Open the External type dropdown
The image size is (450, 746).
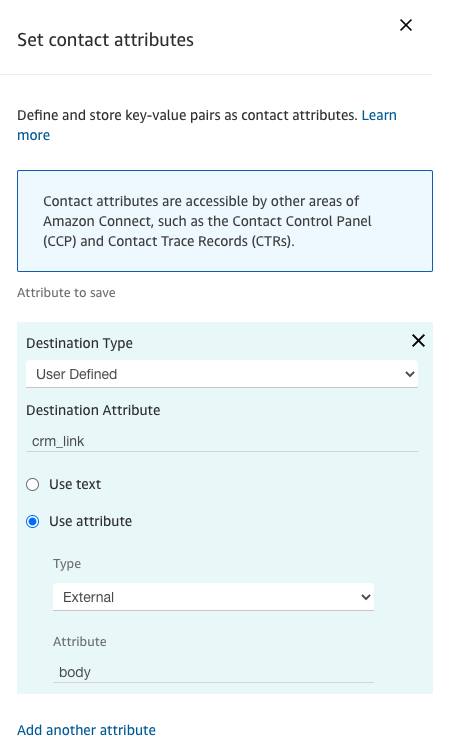(213, 597)
